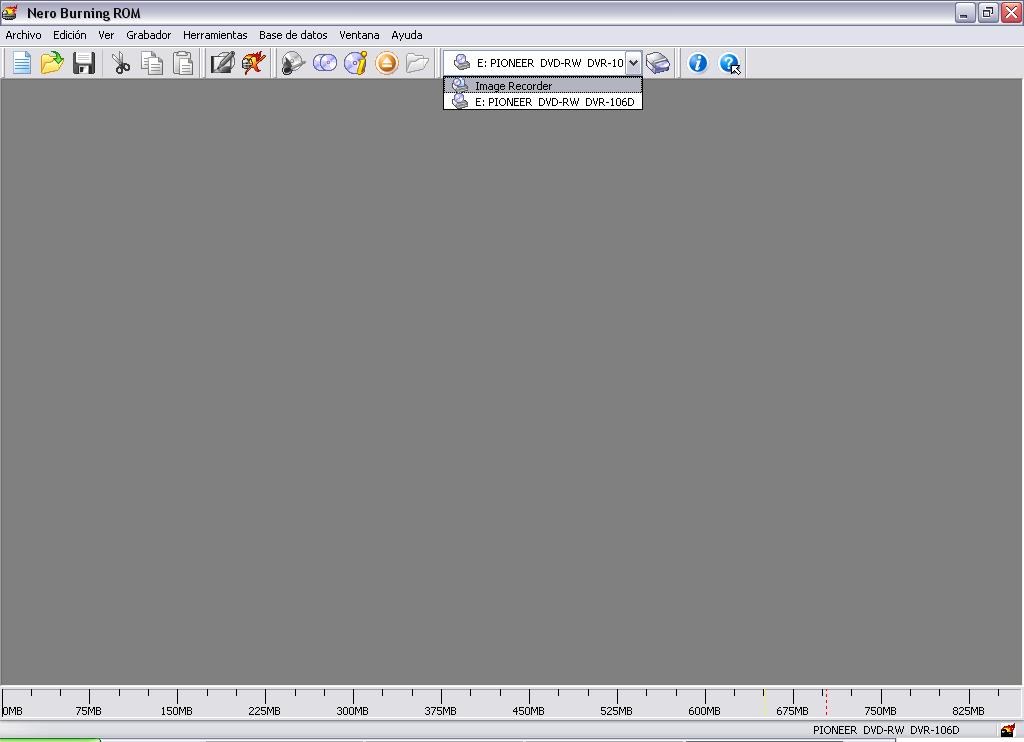Image resolution: width=1024 pixels, height=742 pixels.
Task: Paste using the clipboard icon
Action: pyautogui.click(x=184, y=63)
